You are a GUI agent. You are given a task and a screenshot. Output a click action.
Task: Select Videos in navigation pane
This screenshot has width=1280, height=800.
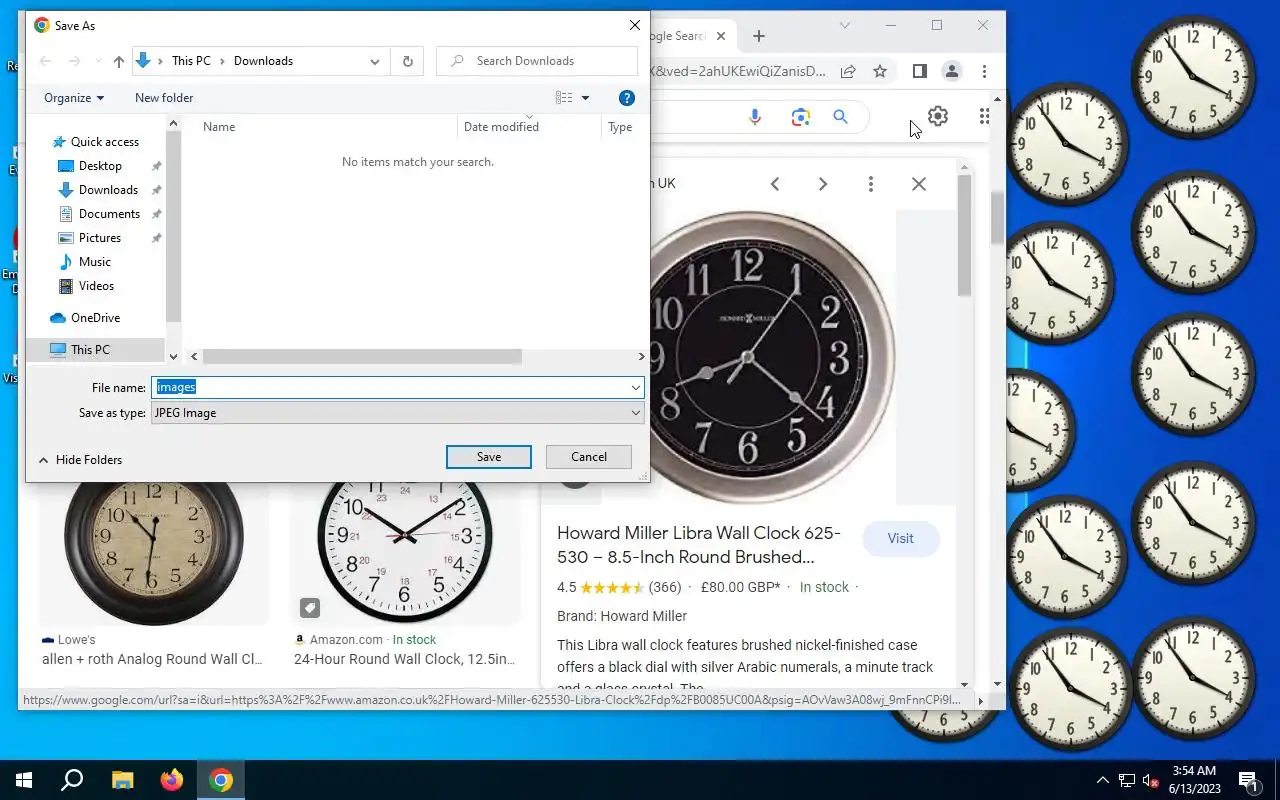(96, 286)
